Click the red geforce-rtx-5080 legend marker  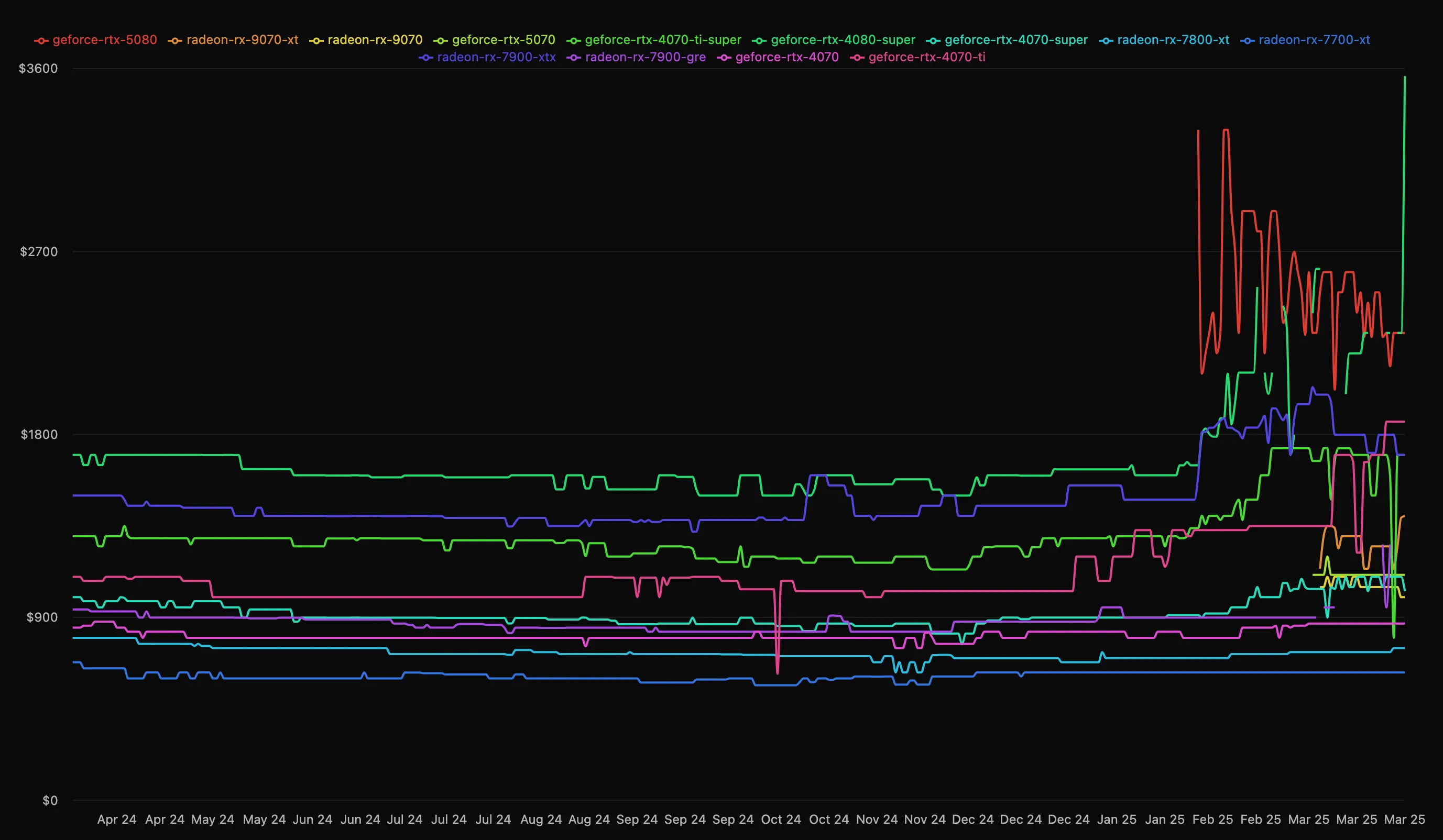42,40
